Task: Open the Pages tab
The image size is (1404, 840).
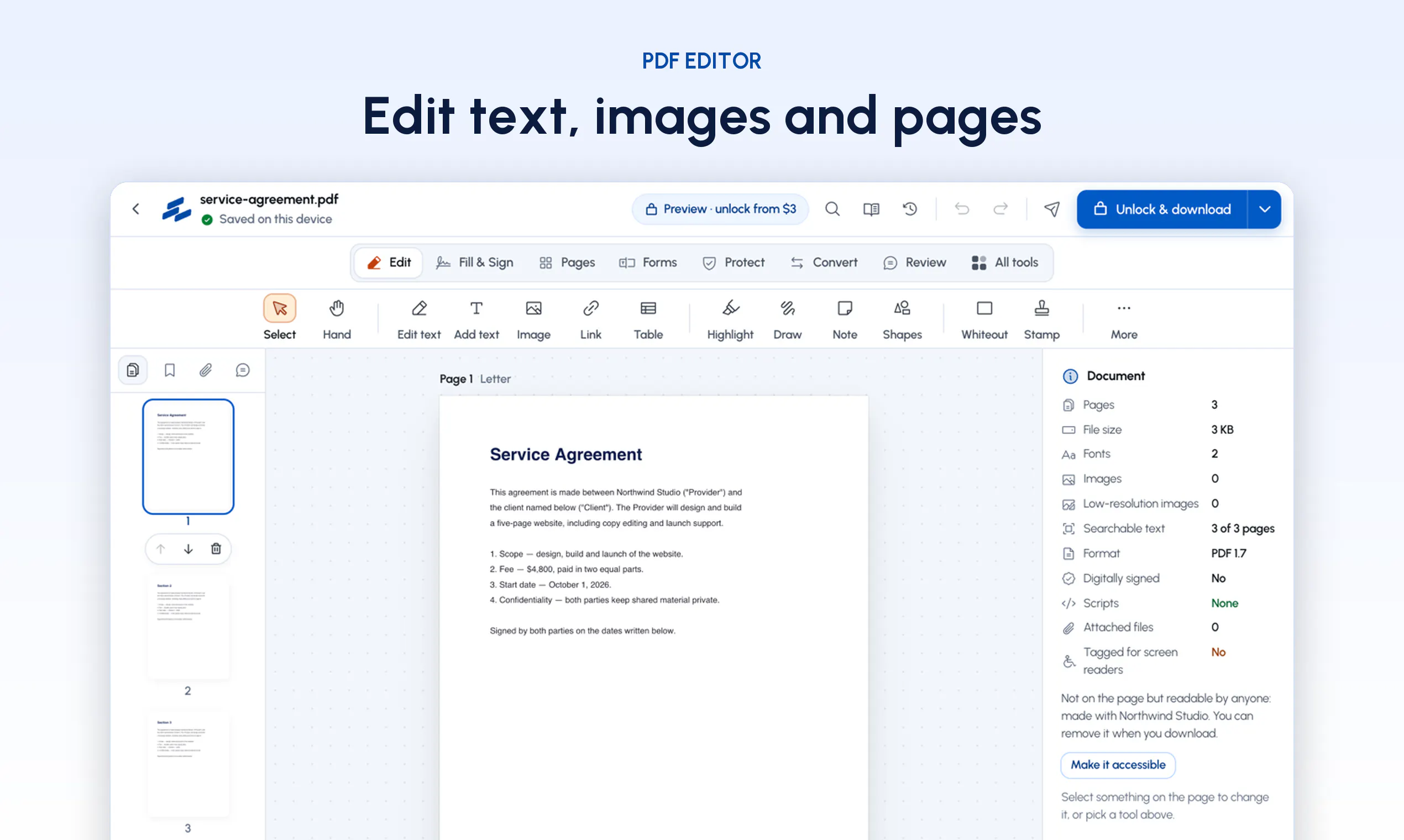Action: pyautogui.click(x=567, y=262)
